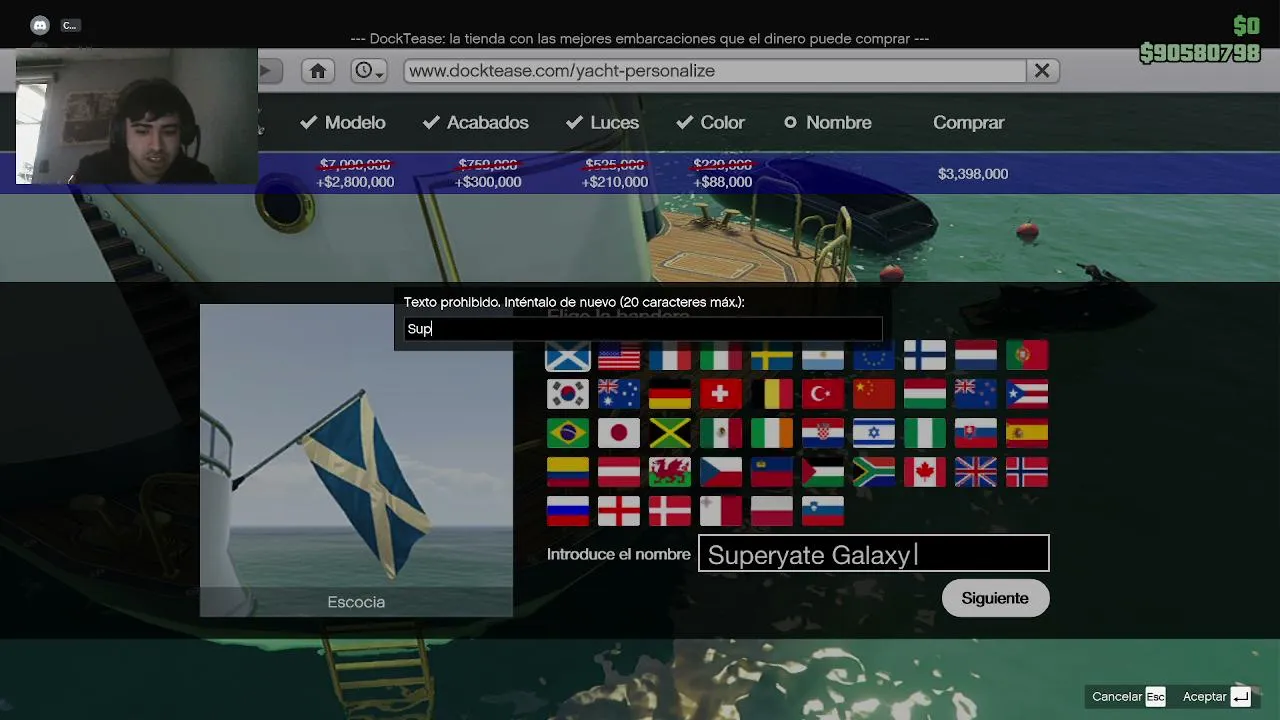Pick the Germany flag
The height and width of the screenshot is (720, 1280).
click(x=670, y=394)
